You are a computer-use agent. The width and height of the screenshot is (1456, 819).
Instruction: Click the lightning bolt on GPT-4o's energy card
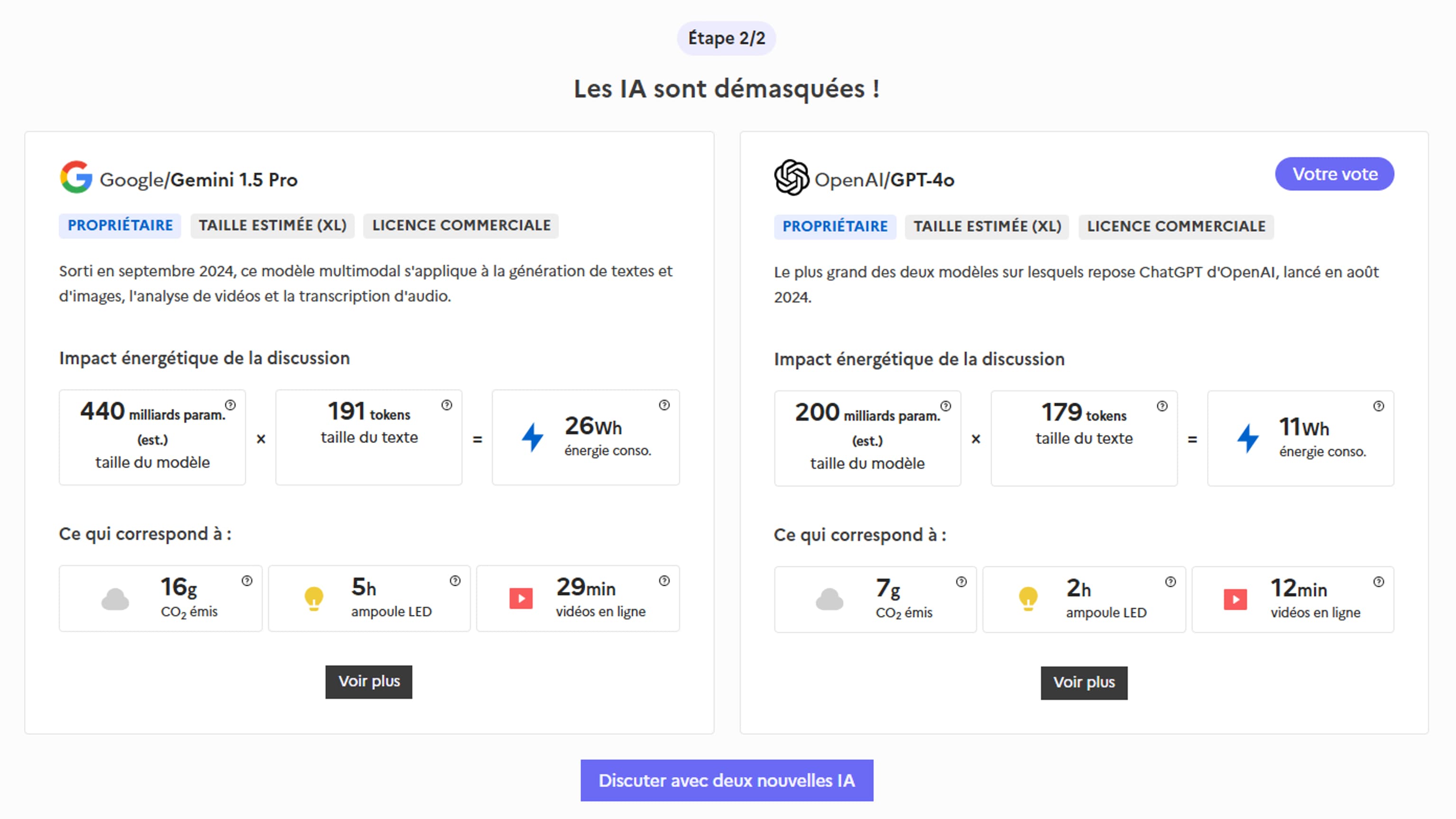[x=1247, y=437]
